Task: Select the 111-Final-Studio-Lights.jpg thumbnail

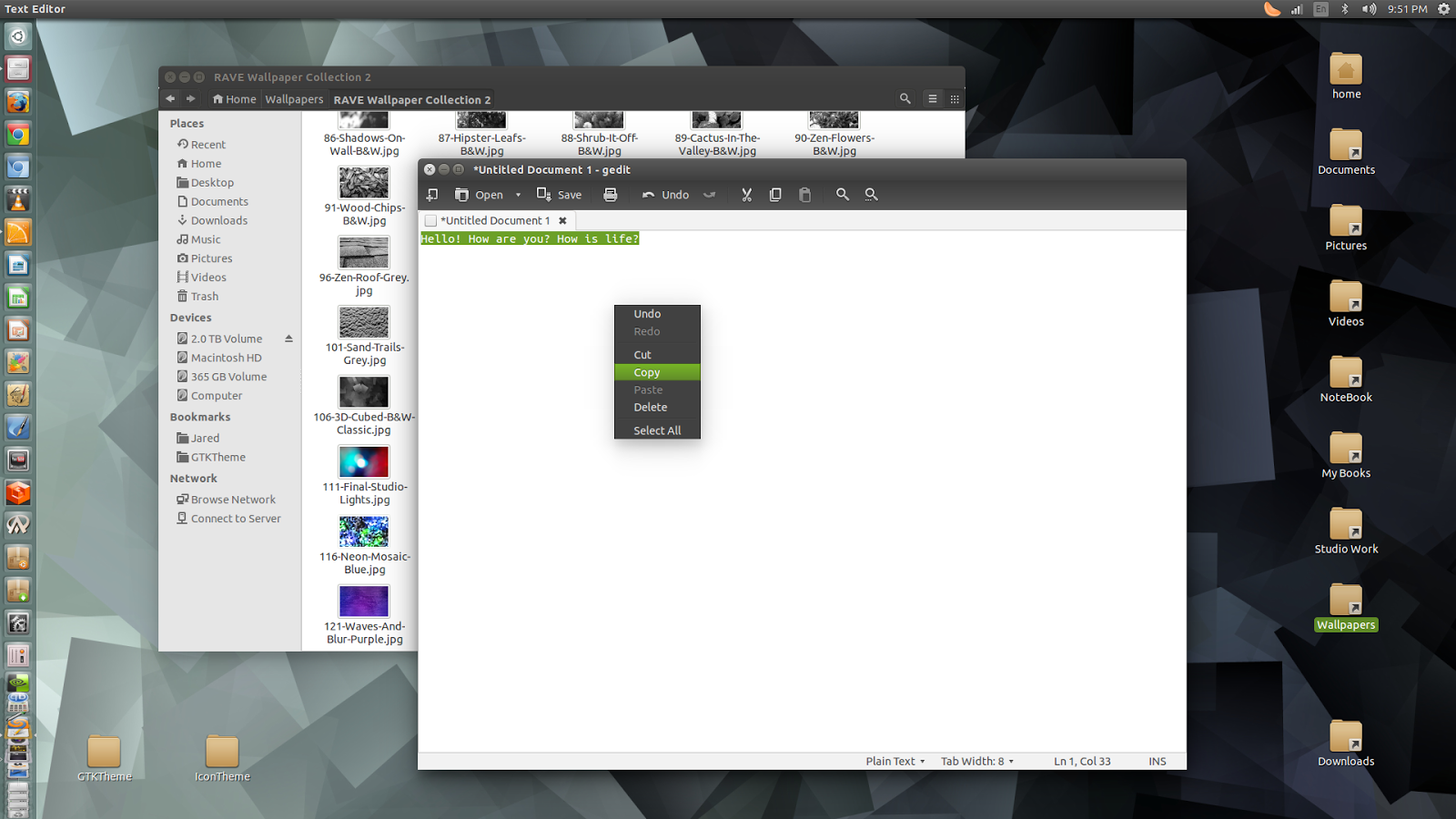Action: tap(364, 462)
